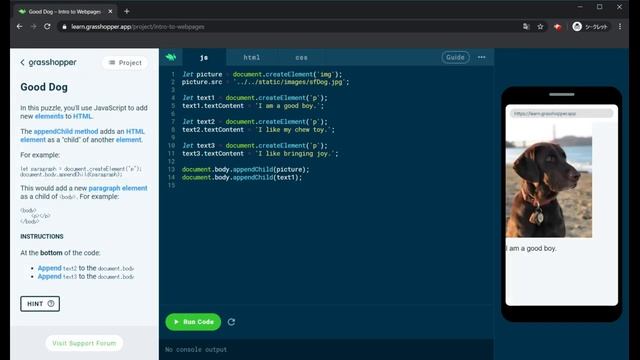640x360 pixels.
Task: Visit Support Forum button
Action: pyautogui.click(x=84, y=343)
